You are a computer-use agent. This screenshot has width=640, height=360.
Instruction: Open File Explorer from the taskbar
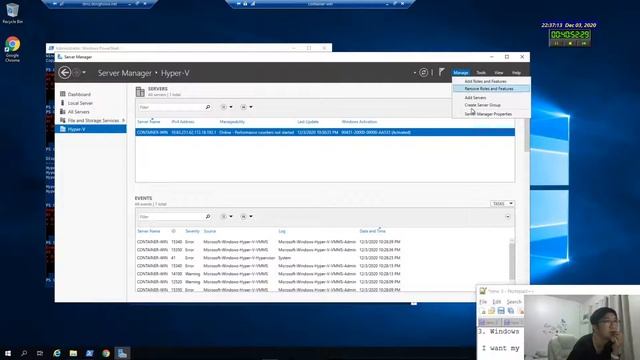(x=73, y=353)
